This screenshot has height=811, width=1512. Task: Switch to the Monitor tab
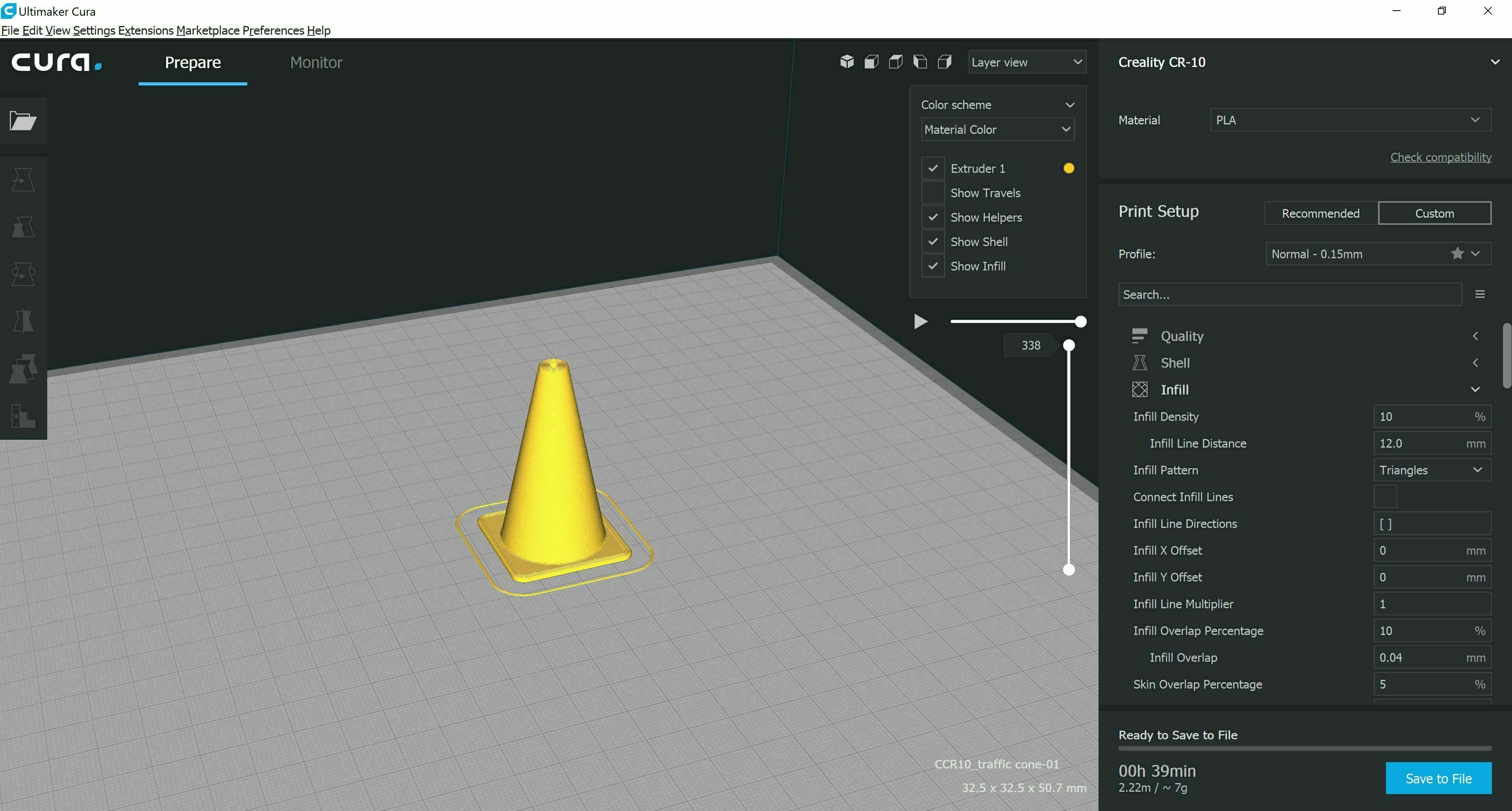[x=316, y=62]
